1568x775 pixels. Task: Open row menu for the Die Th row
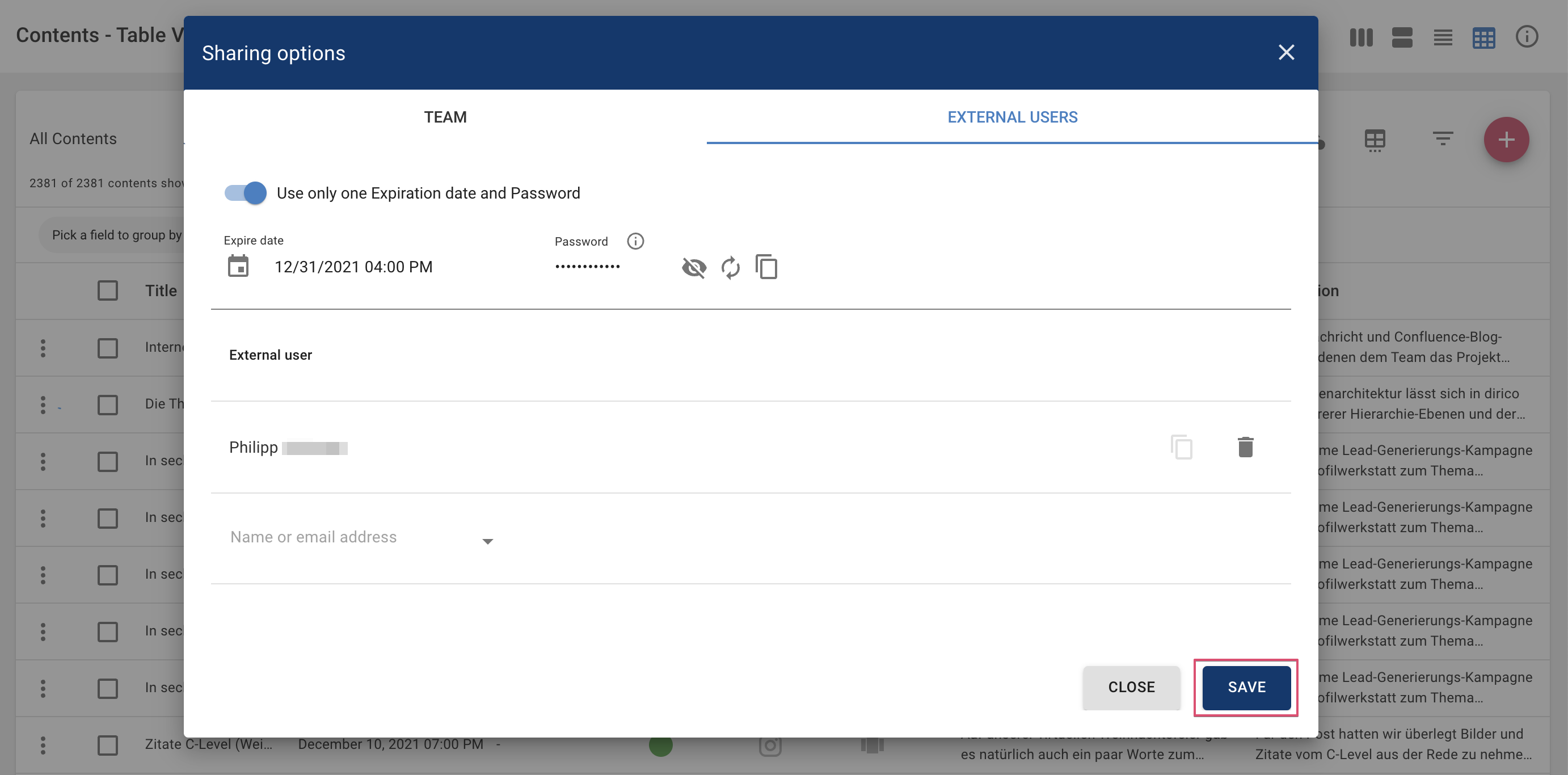[x=43, y=405]
